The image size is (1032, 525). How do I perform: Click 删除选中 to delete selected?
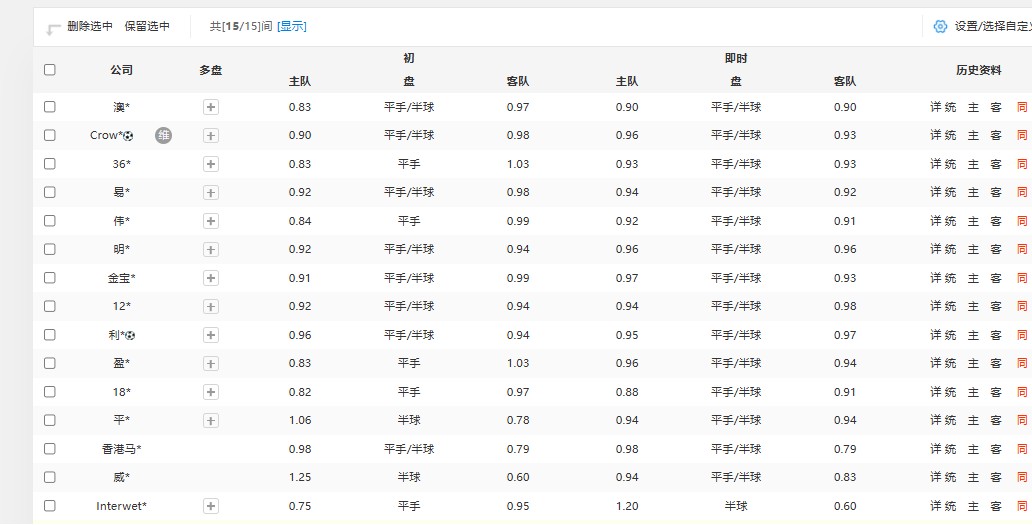tap(90, 26)
